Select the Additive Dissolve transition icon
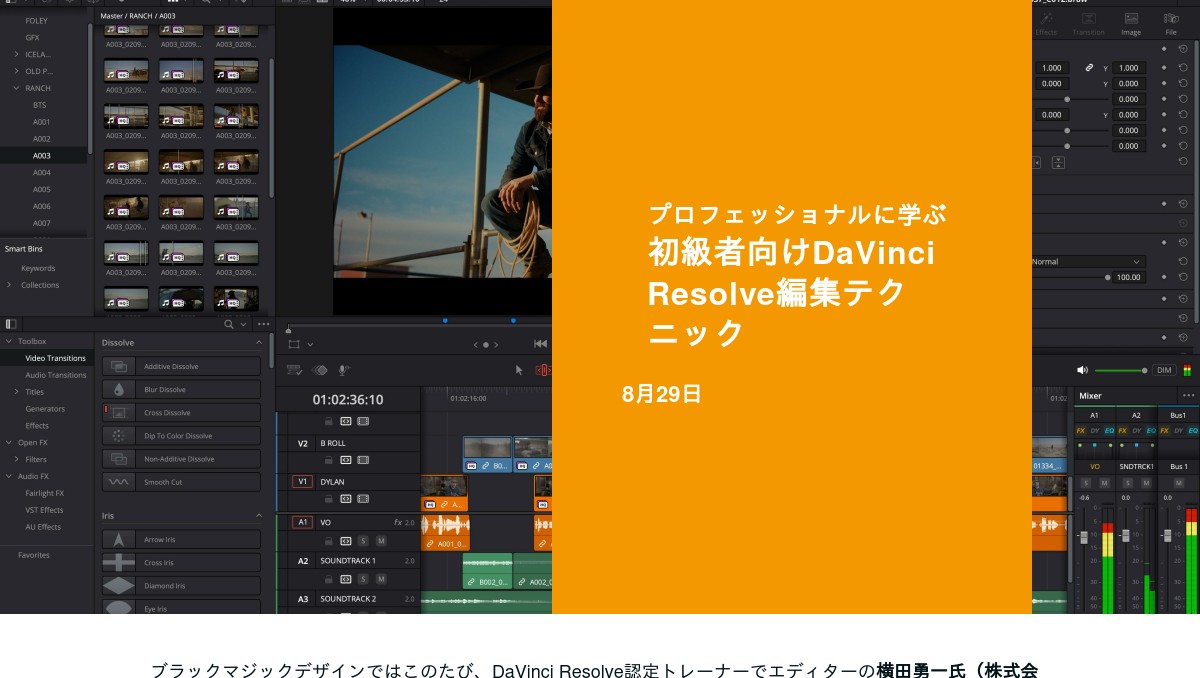 coord(119,366)
